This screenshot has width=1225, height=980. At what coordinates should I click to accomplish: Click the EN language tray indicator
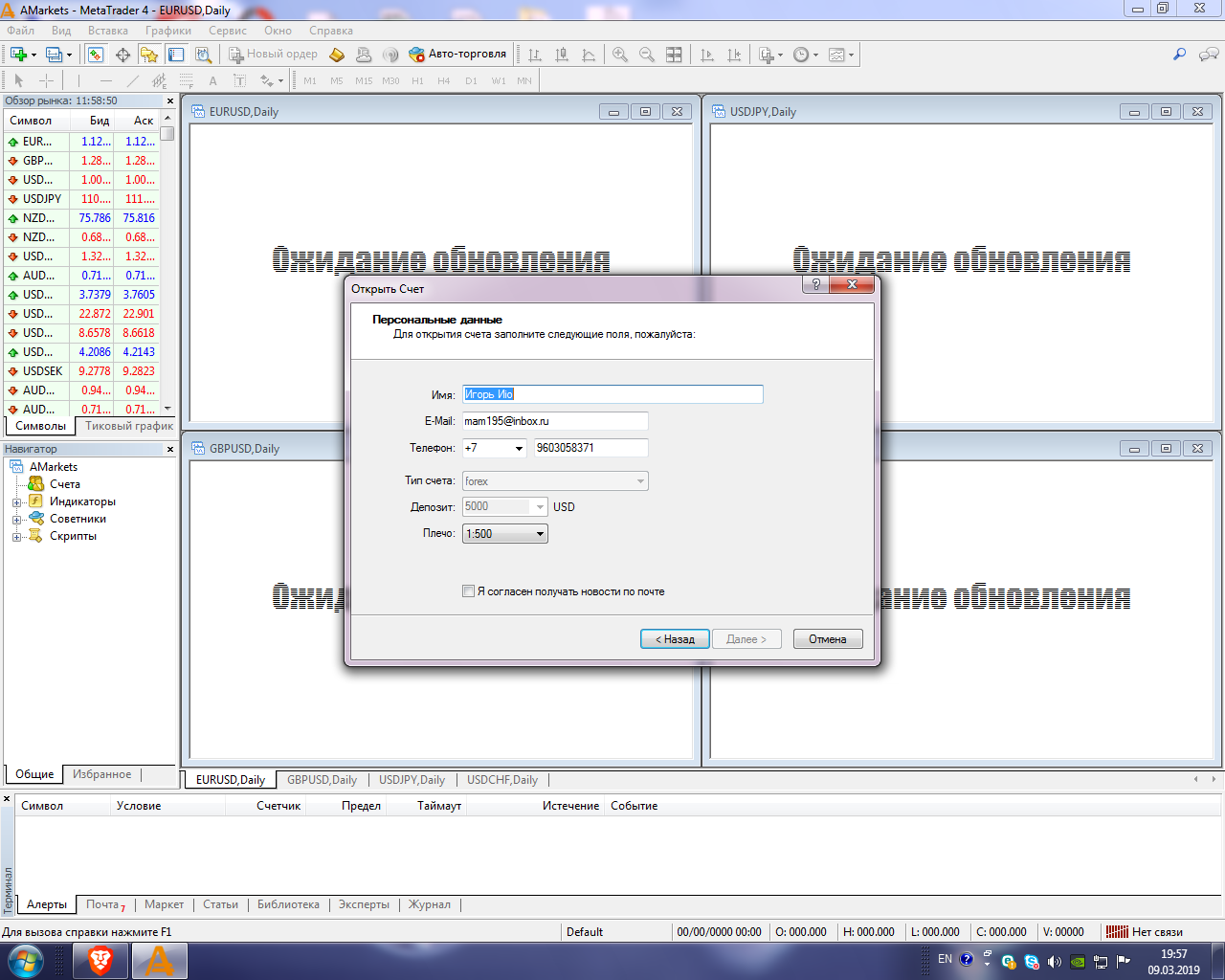tap(945, 959)
